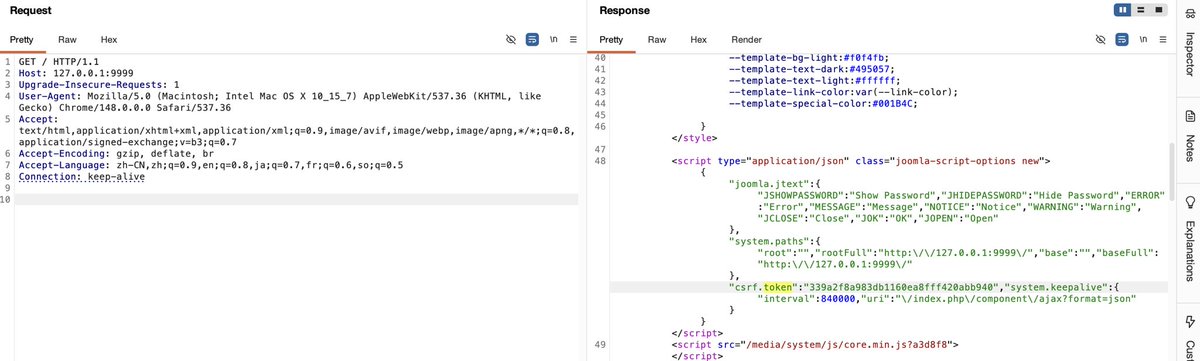Switch Request view to Hex tab
Viewport: 1200px width, 361px height.
109,39
